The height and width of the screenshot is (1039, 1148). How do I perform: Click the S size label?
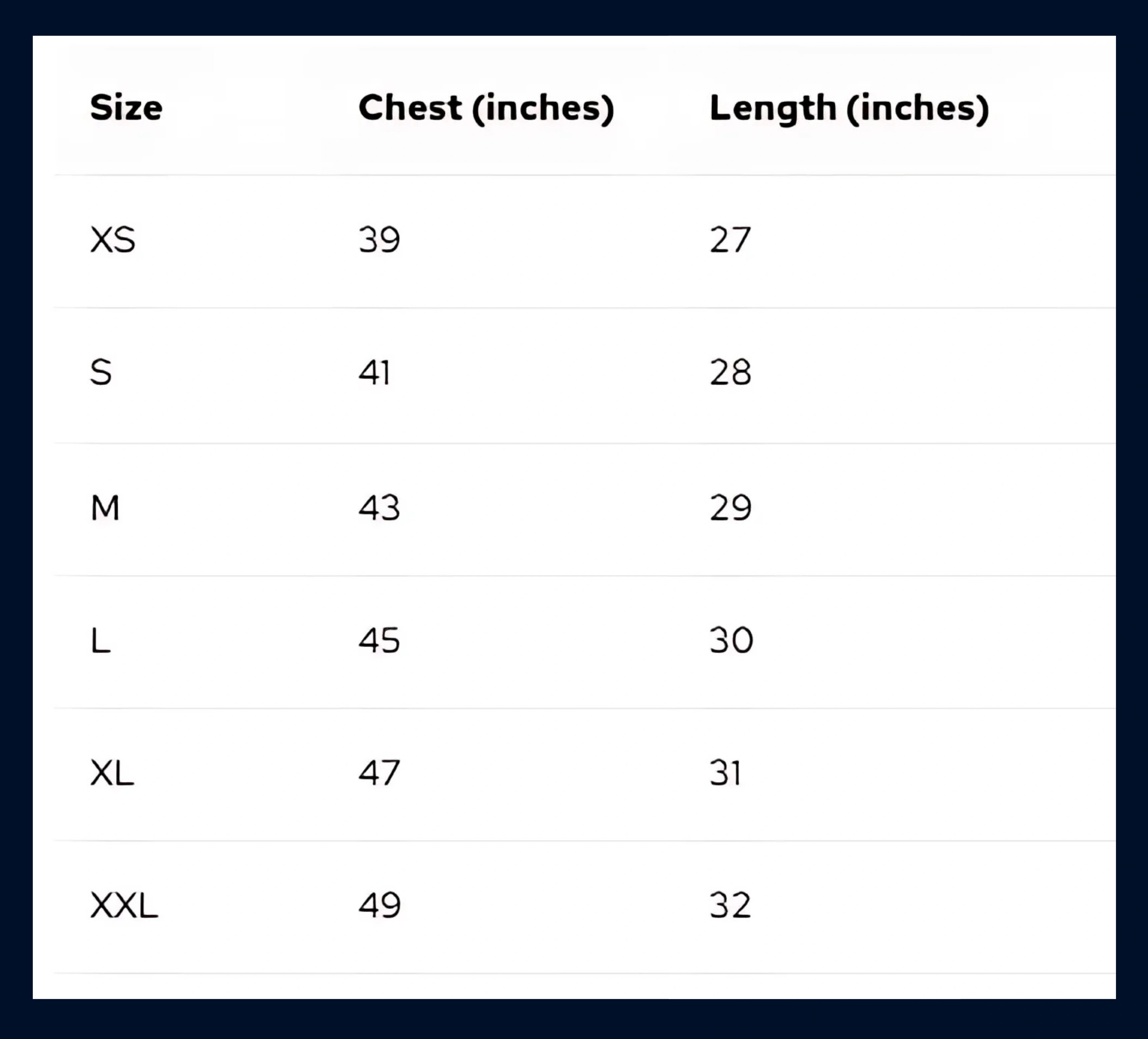coord(101,372)
